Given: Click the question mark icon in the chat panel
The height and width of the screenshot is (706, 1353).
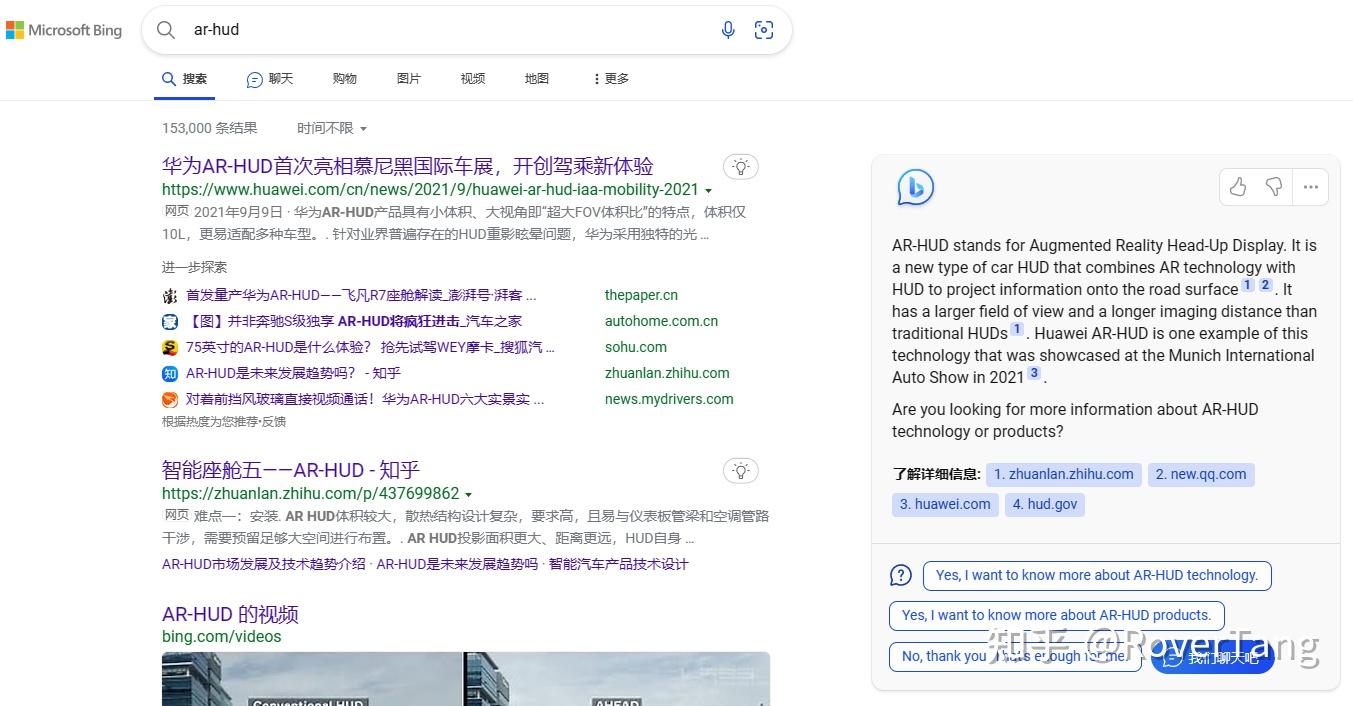Looking at the screenshot, I should [900, 575].
